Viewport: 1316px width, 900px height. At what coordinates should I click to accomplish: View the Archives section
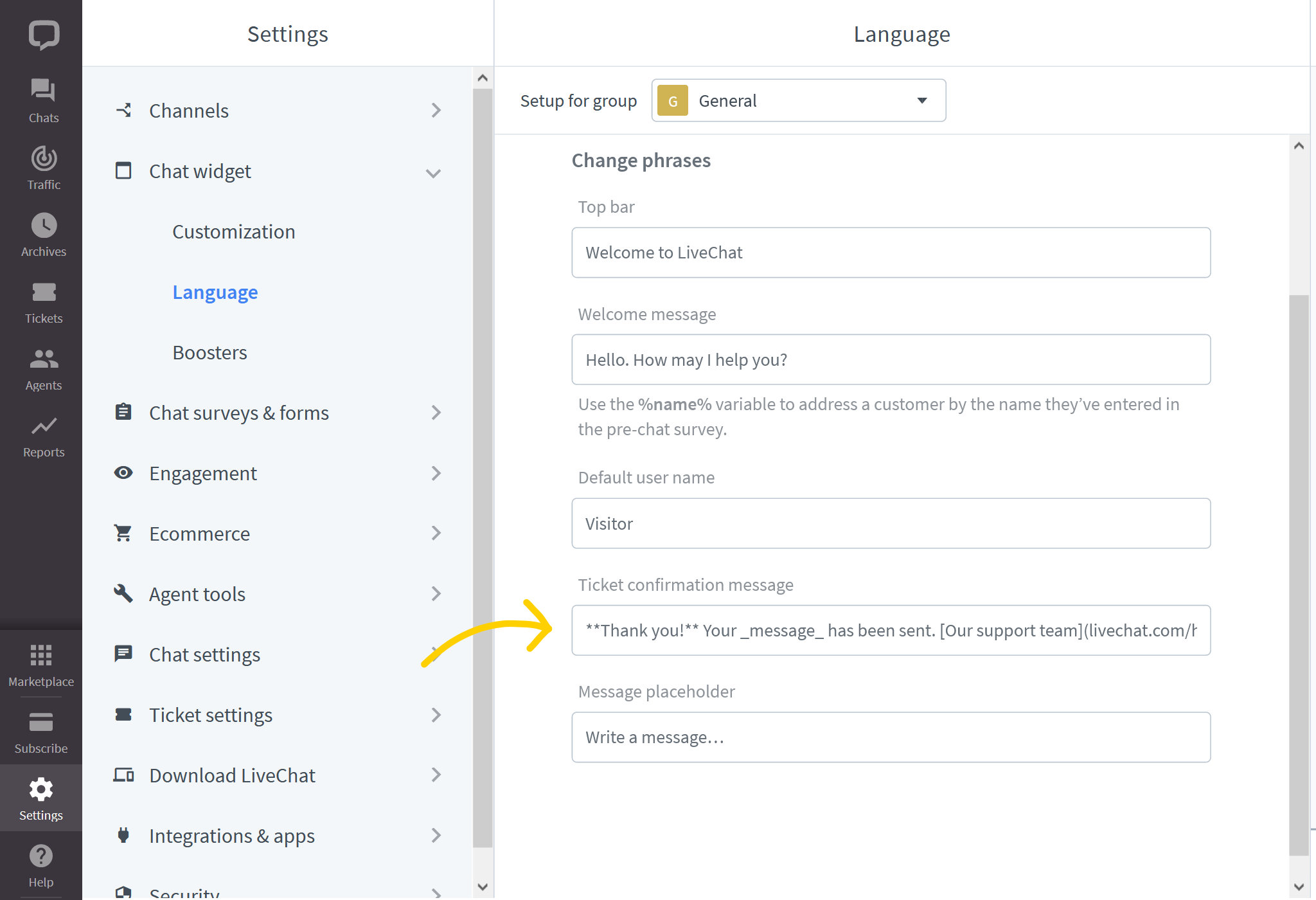[x=42, y=233]
